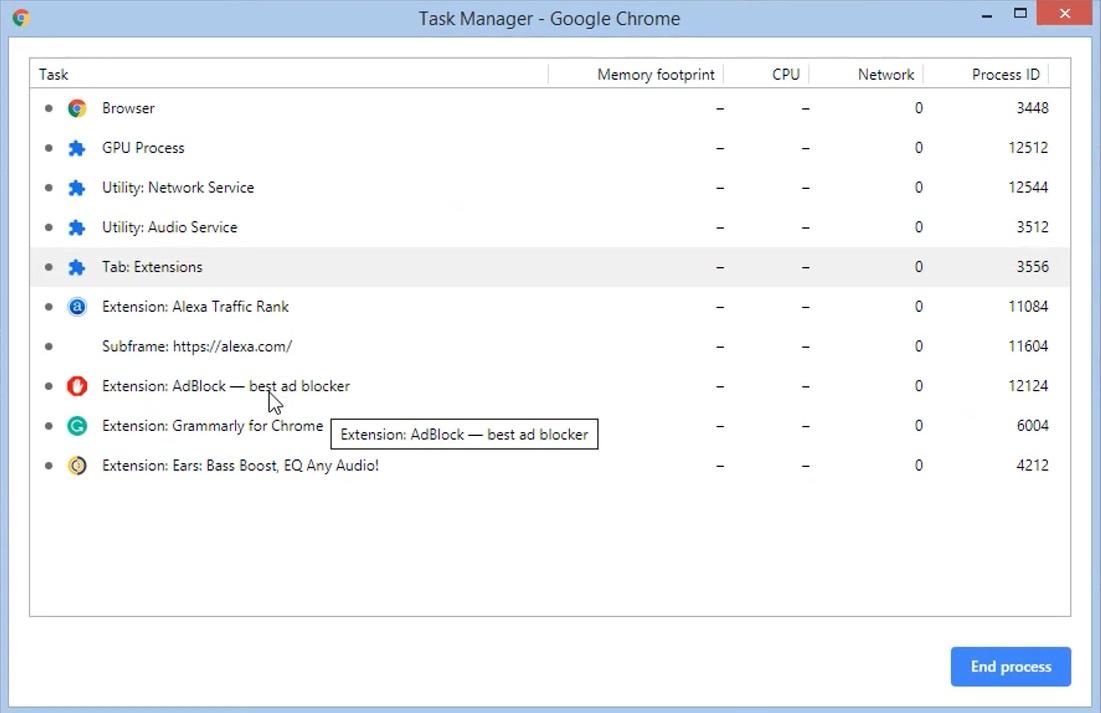Select Extension: Grammarly for Chrome task

click(550, 426)
